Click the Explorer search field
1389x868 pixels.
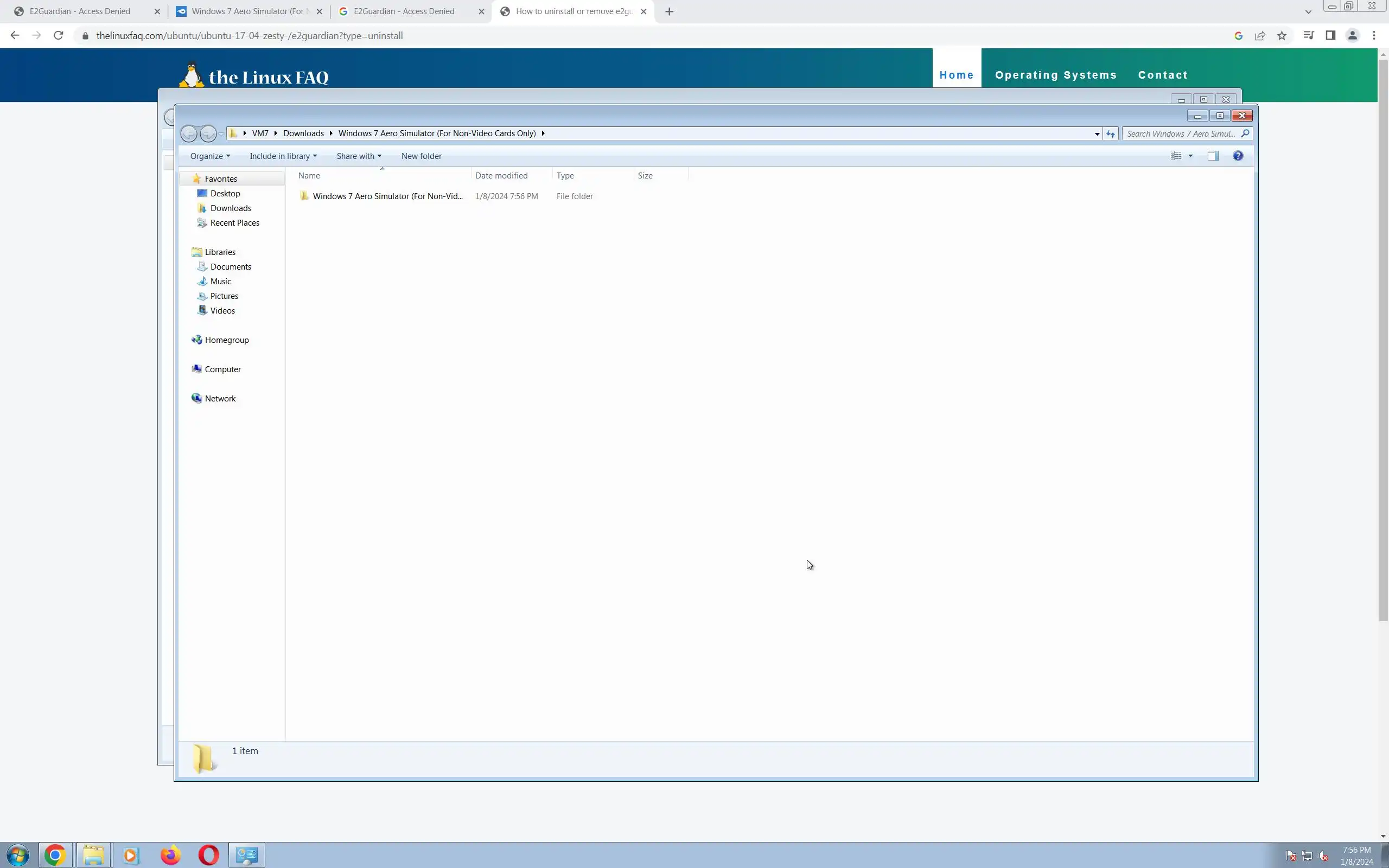pyautogui.click(x=1181, y=133)
